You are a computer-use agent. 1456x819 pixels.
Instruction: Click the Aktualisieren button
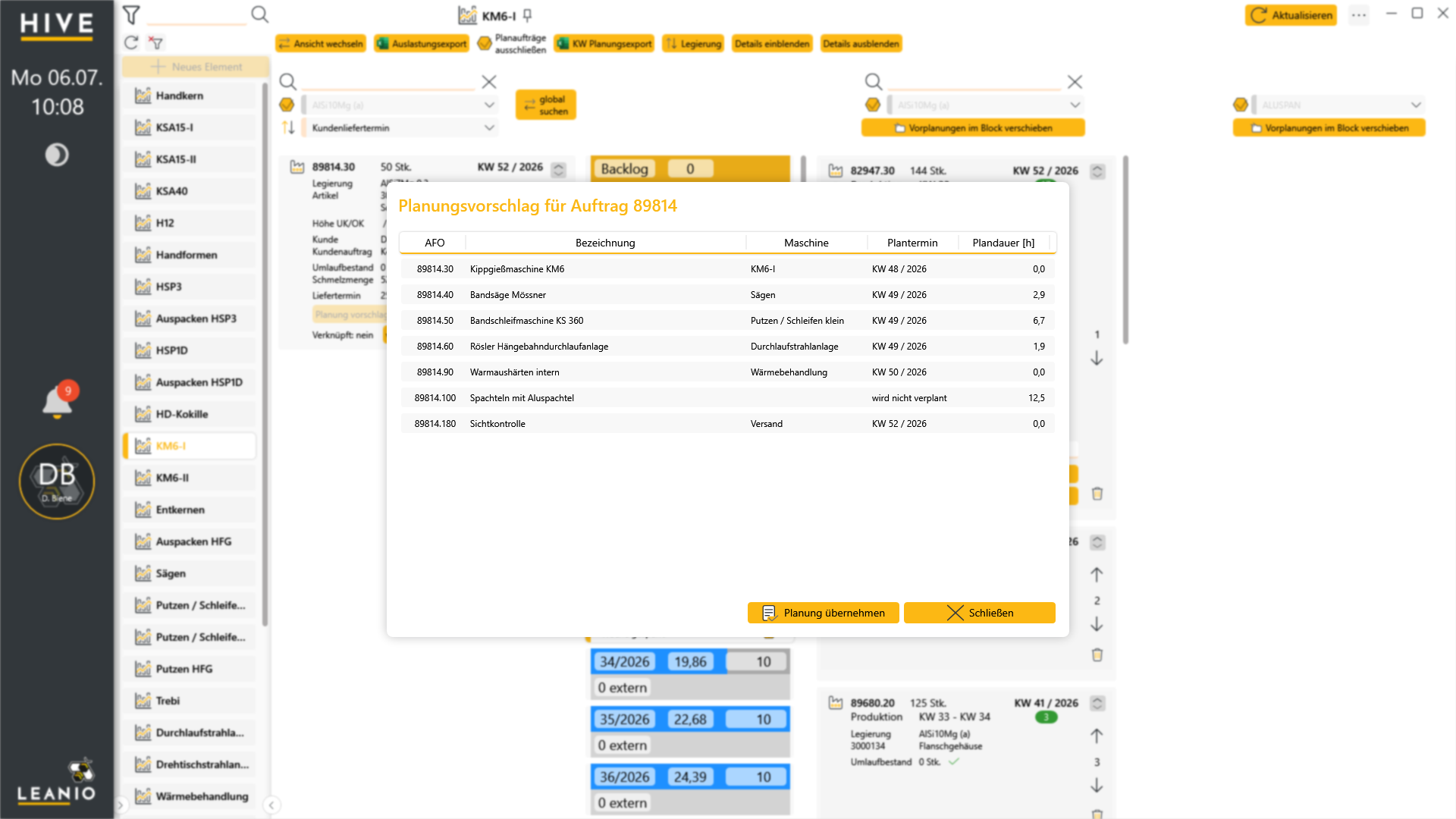pos(1291,15)
